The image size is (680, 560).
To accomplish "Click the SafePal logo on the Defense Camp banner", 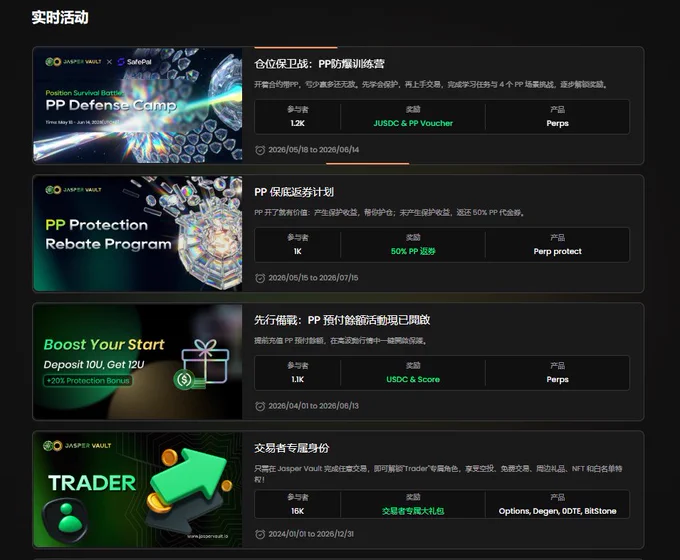I will click(x=134, y=62).
